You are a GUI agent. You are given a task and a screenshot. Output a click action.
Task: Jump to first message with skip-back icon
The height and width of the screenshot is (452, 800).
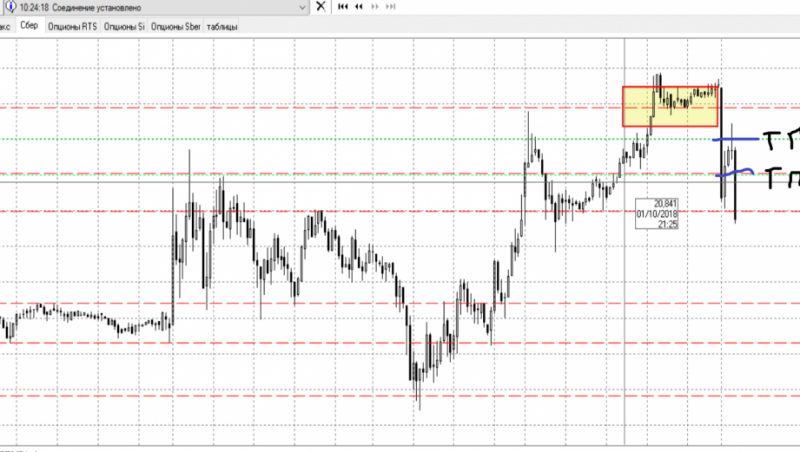[343, 7]
